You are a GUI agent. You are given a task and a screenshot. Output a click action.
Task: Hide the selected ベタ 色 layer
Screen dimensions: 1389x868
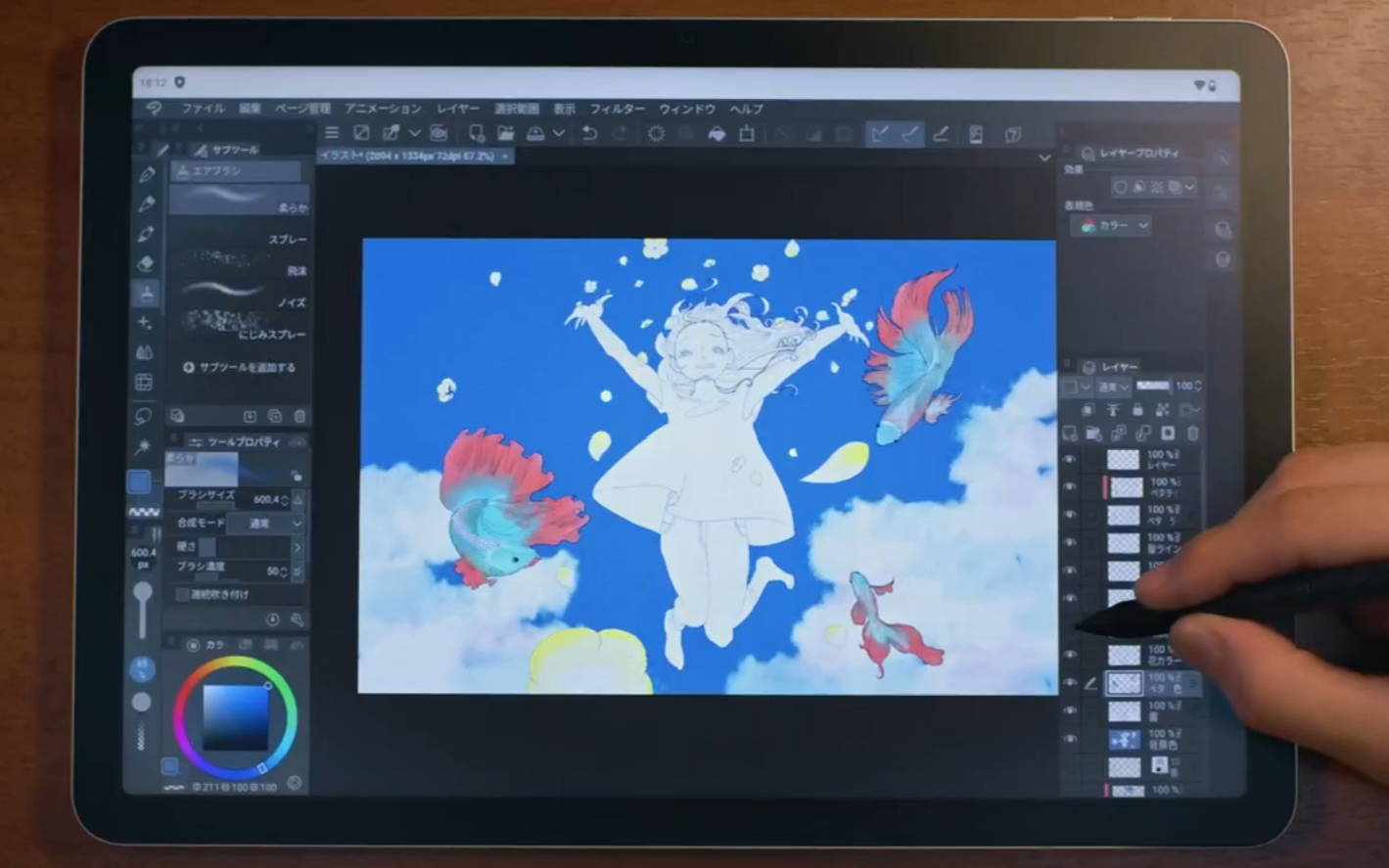tap(1070, 683)
